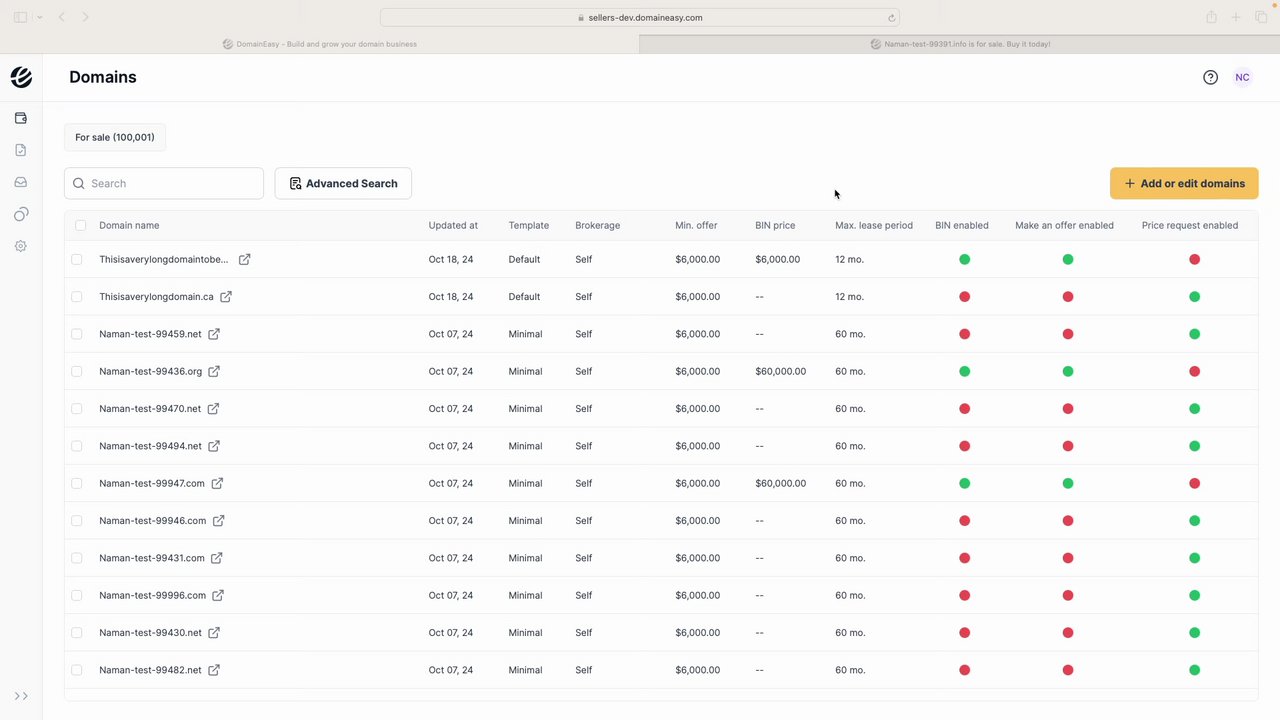
Task: Toggle the Safari sidebar button
Action: click(21, 17)
